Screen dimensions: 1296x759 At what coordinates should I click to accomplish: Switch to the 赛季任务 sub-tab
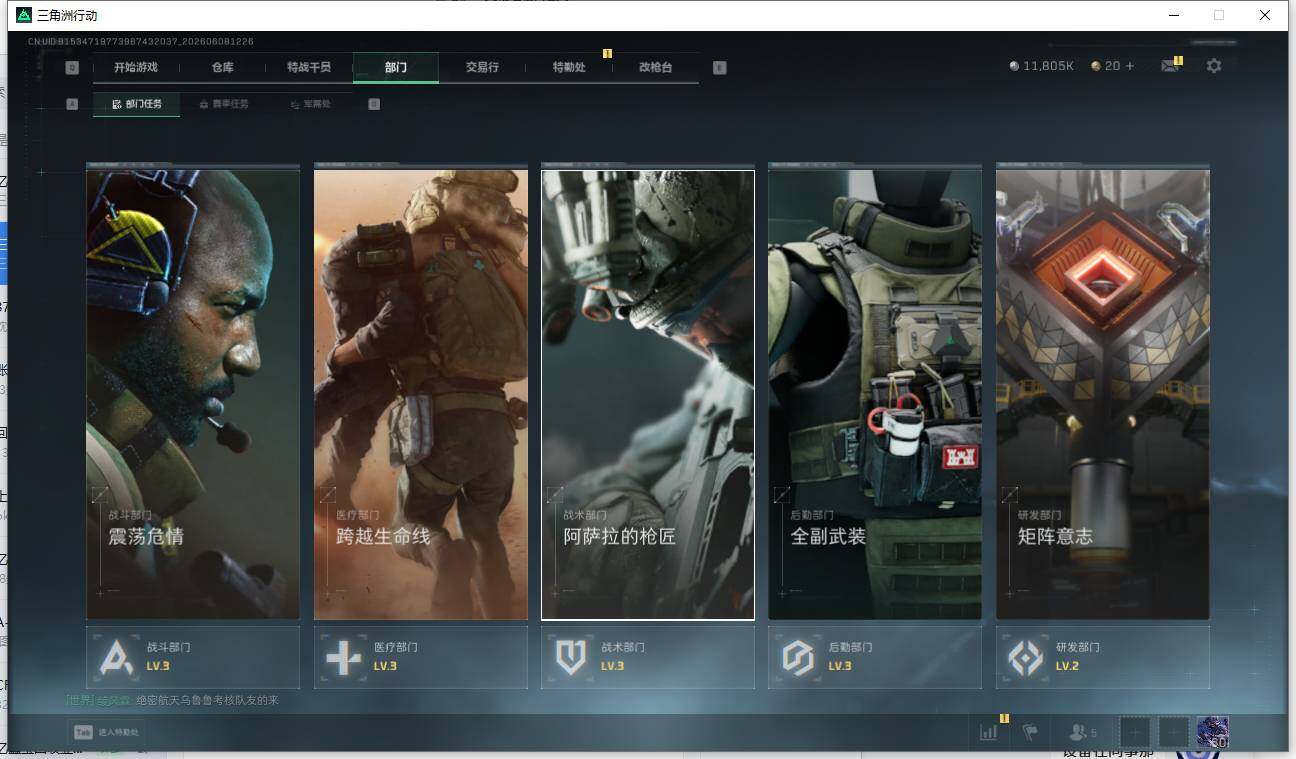coord(224,104)
